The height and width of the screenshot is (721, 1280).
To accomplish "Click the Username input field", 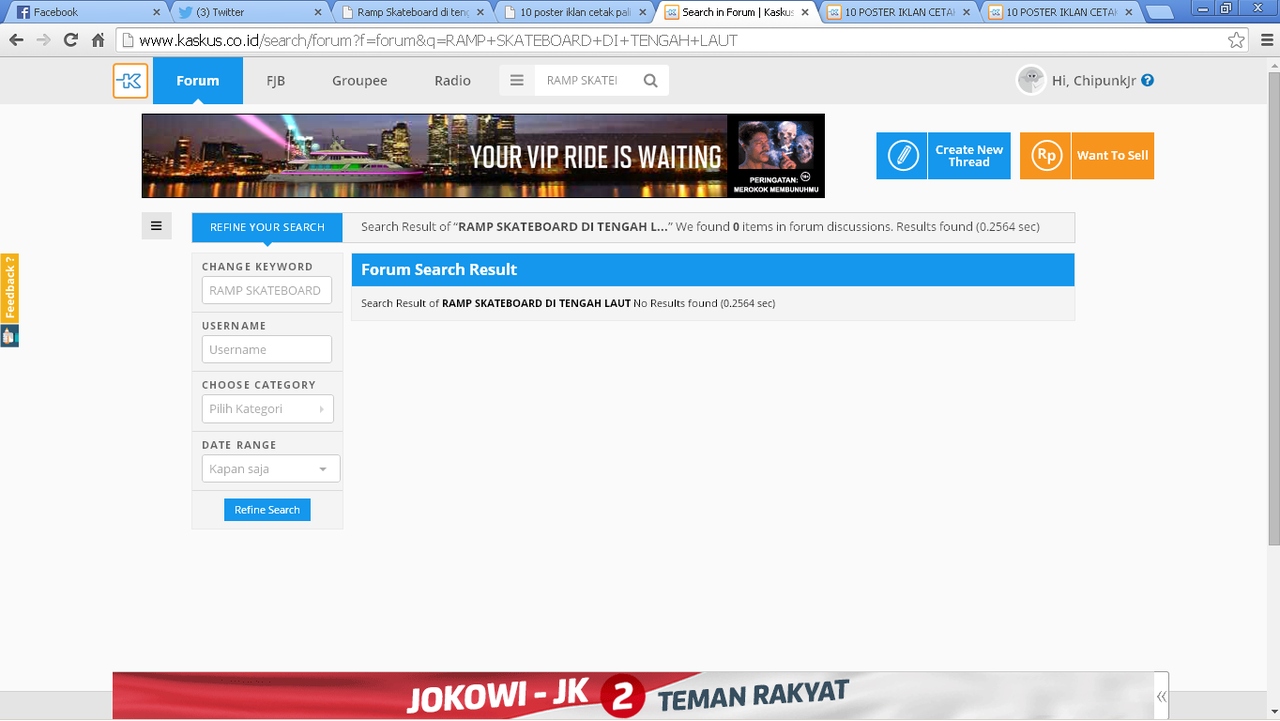I will tap(267, 349).
